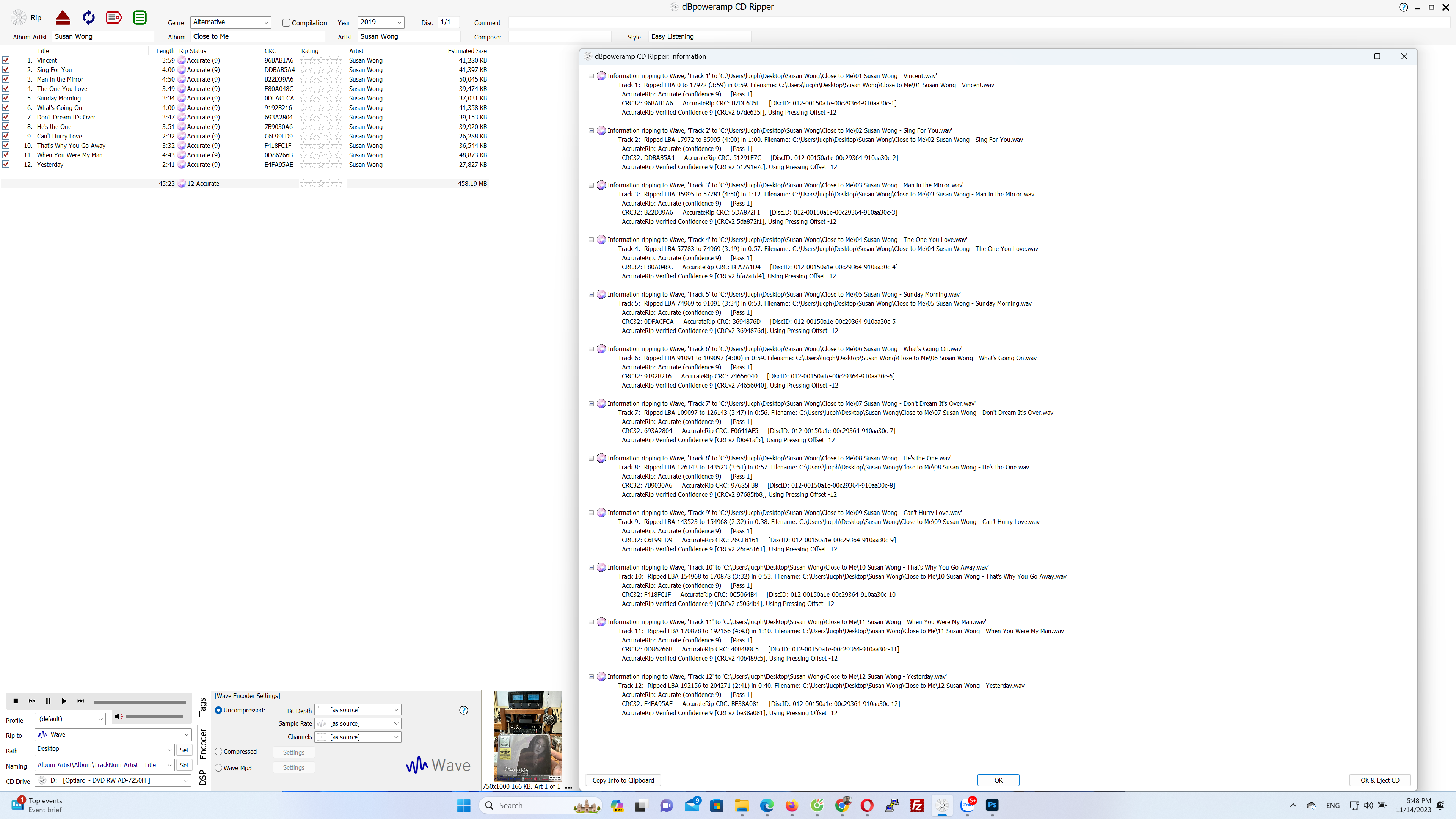The image size is (1456, 819).
Task: Launch Firefox from the taskbar
Action: 791,805
